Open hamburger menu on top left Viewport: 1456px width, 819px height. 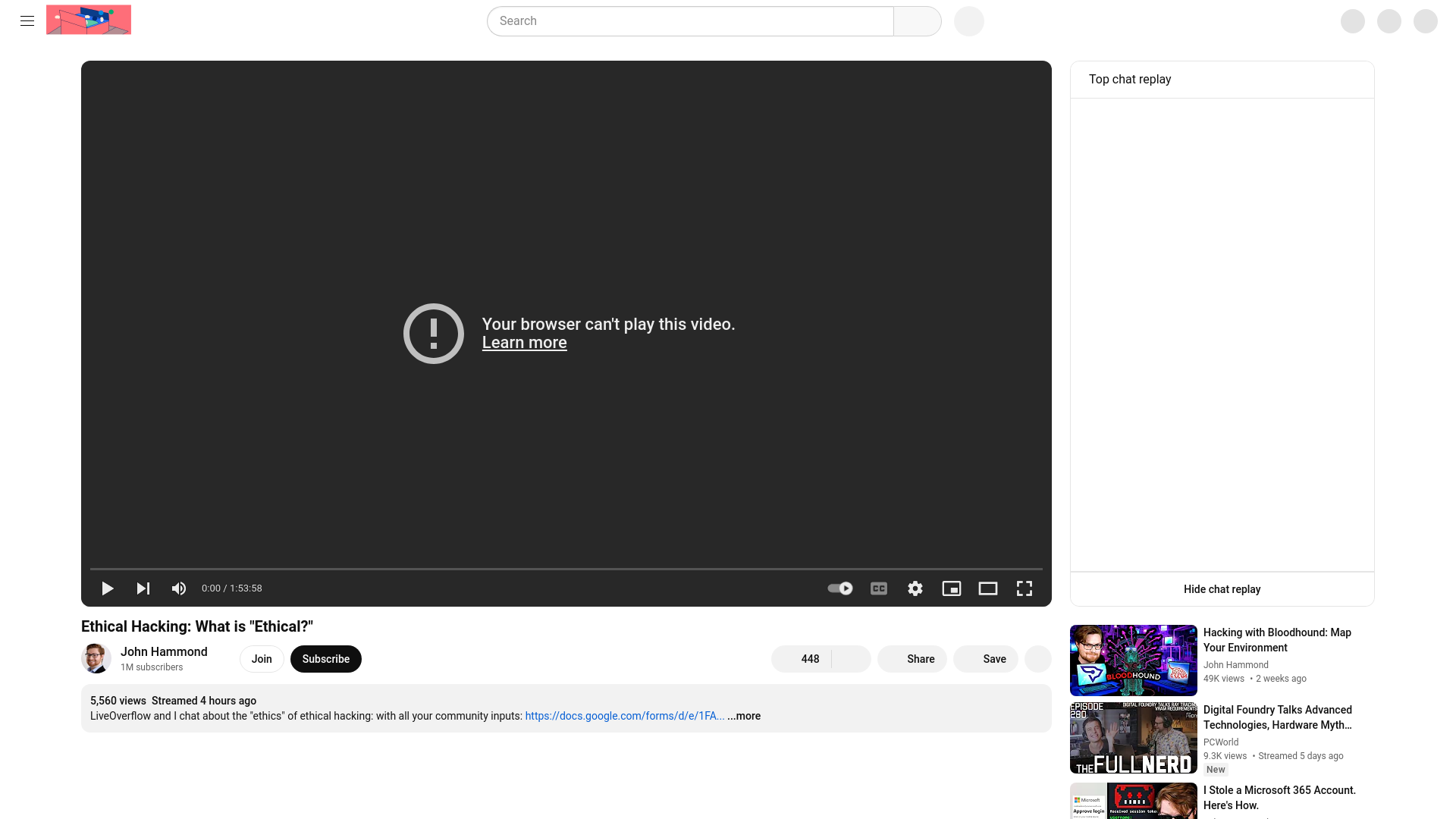pyautogui.click(x=27, y=21)
